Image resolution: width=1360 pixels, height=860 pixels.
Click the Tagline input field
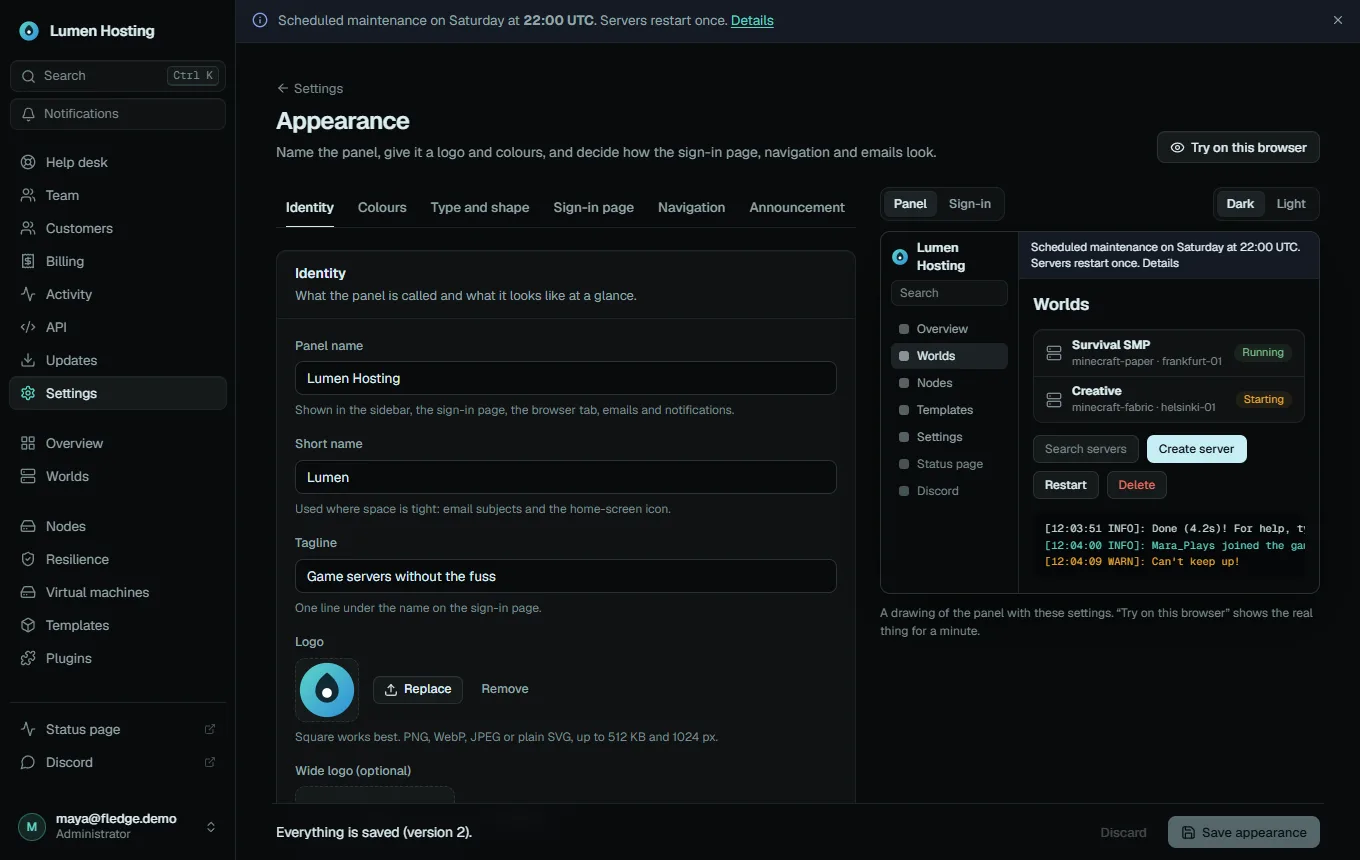pos(566,576)
